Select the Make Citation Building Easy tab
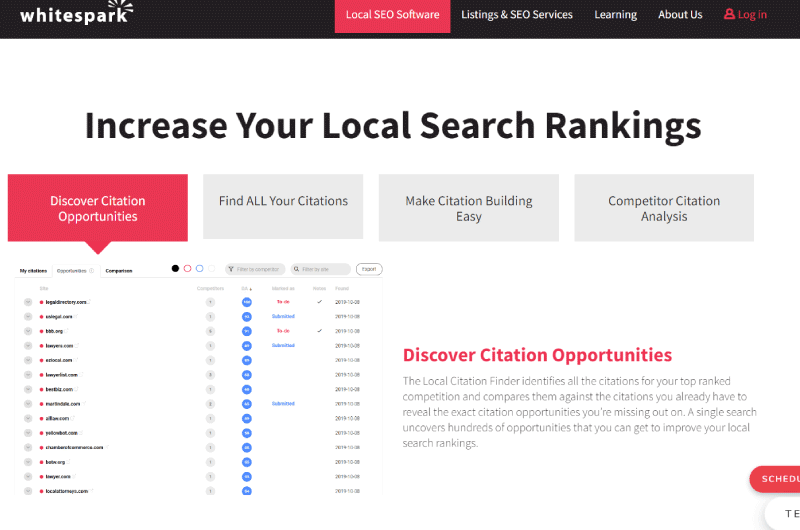 coord(468,208)
